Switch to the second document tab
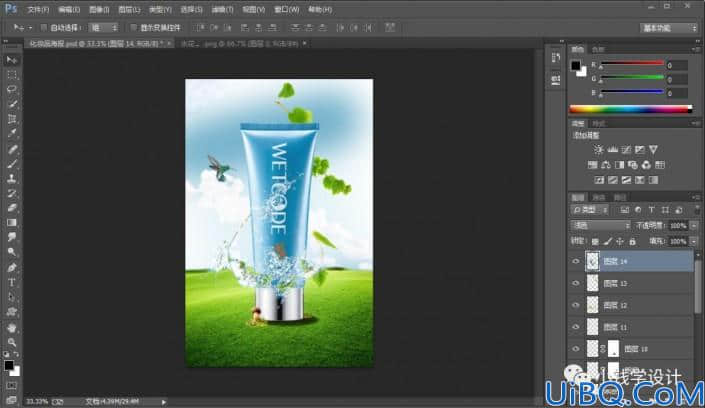This screenshot has height=408, width=705. 240,44
